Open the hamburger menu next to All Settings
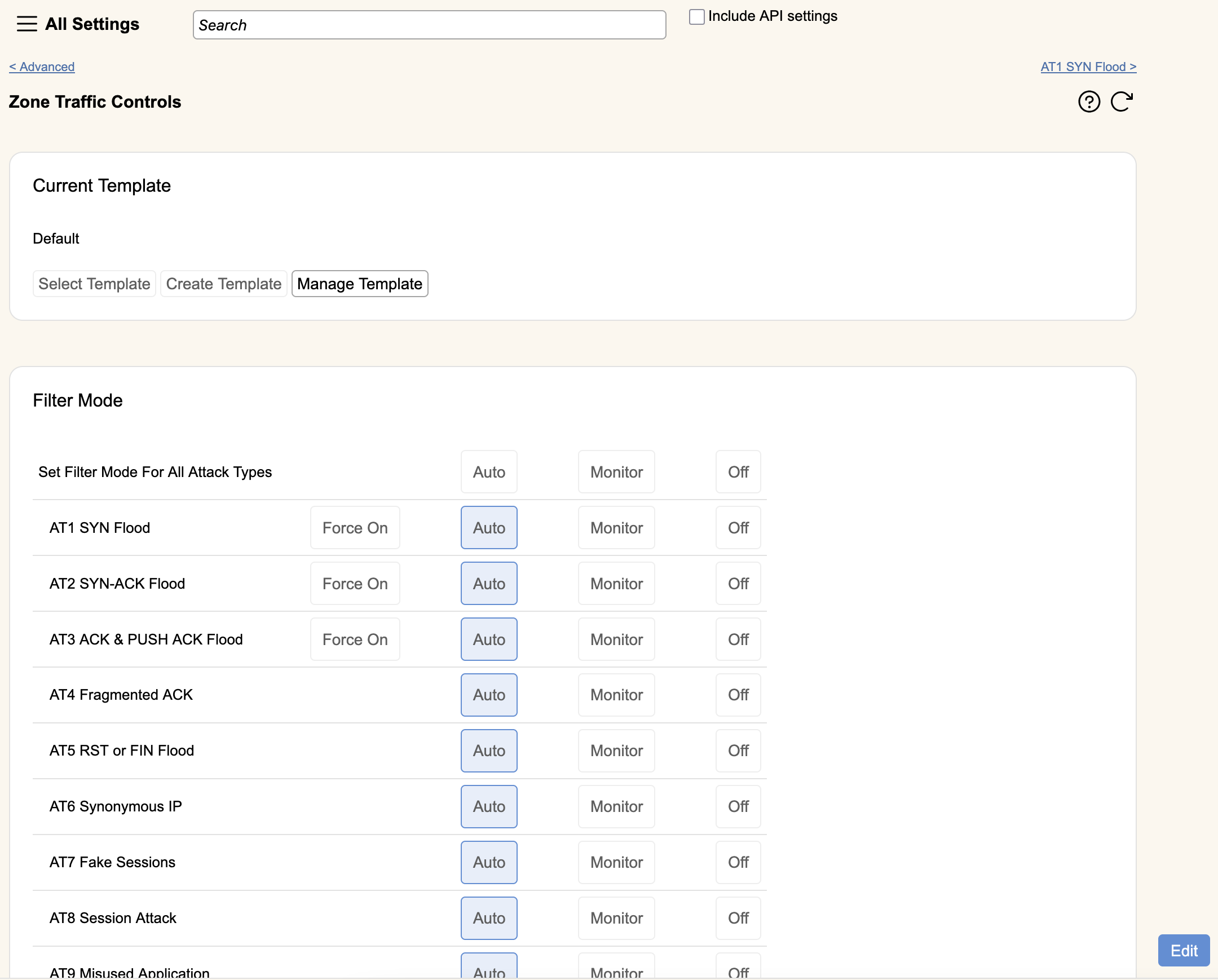The image size is (1218, 980). click(x=27, y=24)
